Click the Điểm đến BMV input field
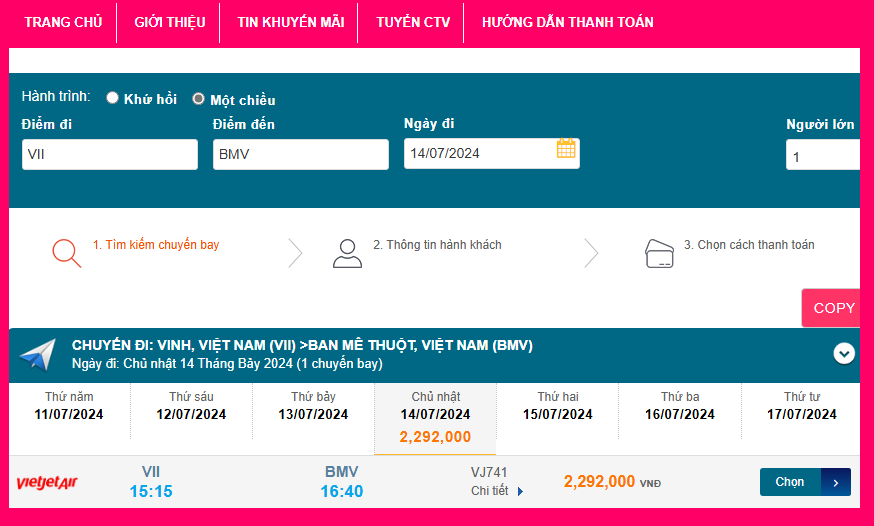The image size is (874, 526). tap(300, 154)
